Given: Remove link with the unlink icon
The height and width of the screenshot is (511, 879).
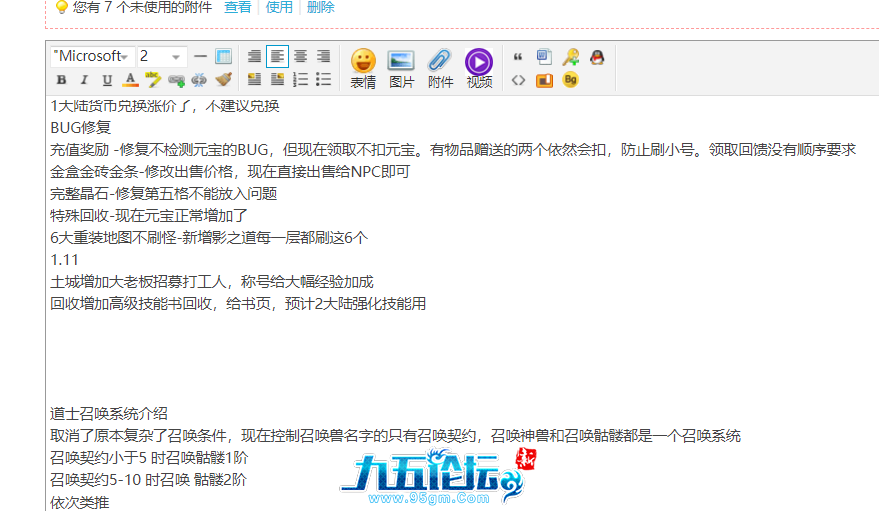Looking at the screenshot, I should pos(199,80).
